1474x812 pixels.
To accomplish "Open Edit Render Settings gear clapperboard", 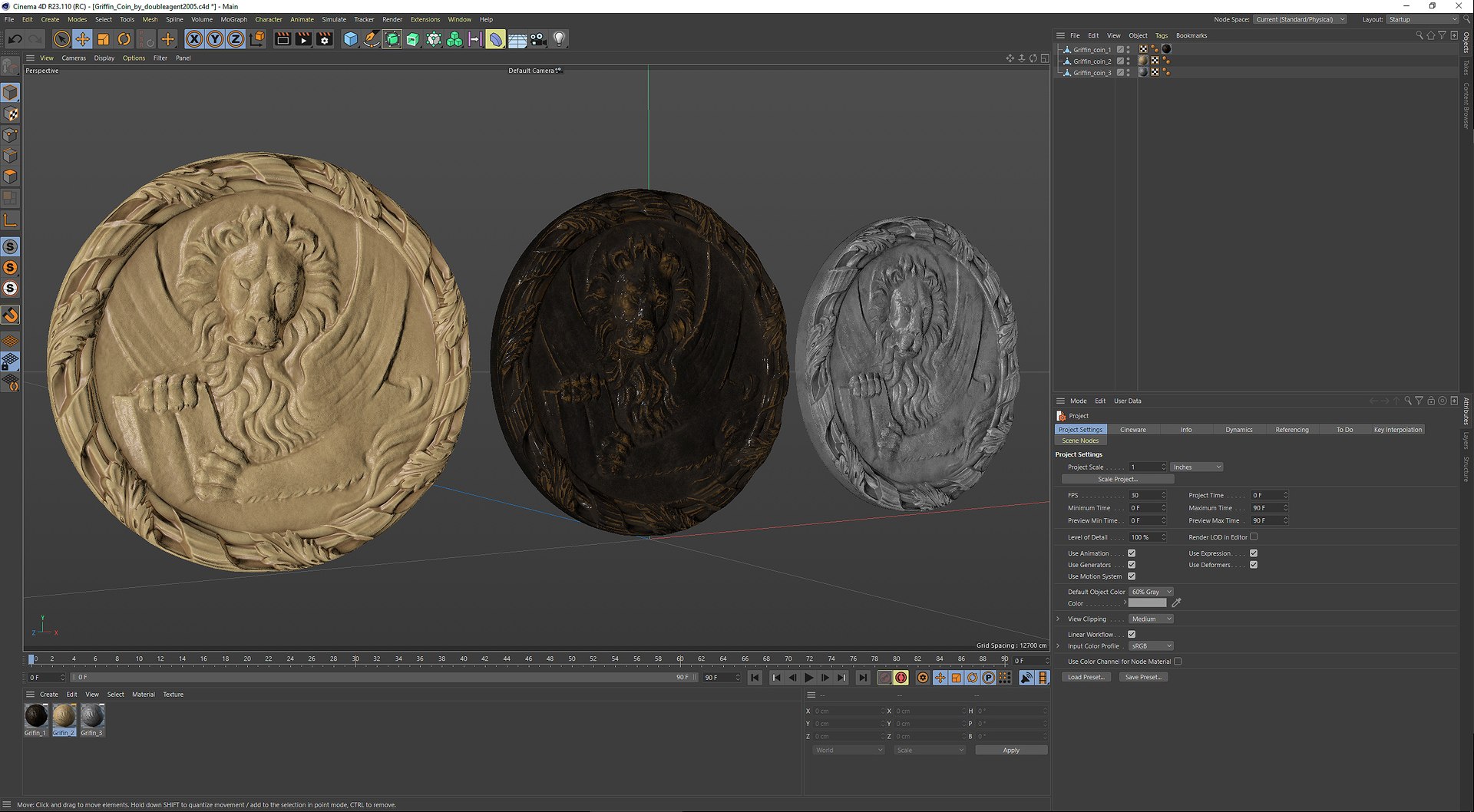I will pyautogui.click(x=325, y=39).
